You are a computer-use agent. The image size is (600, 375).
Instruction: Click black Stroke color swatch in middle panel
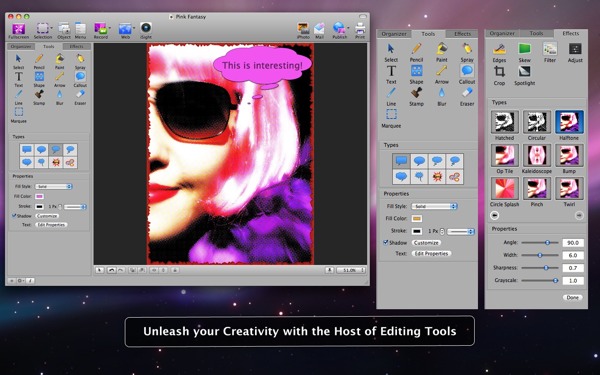[417, 231]
